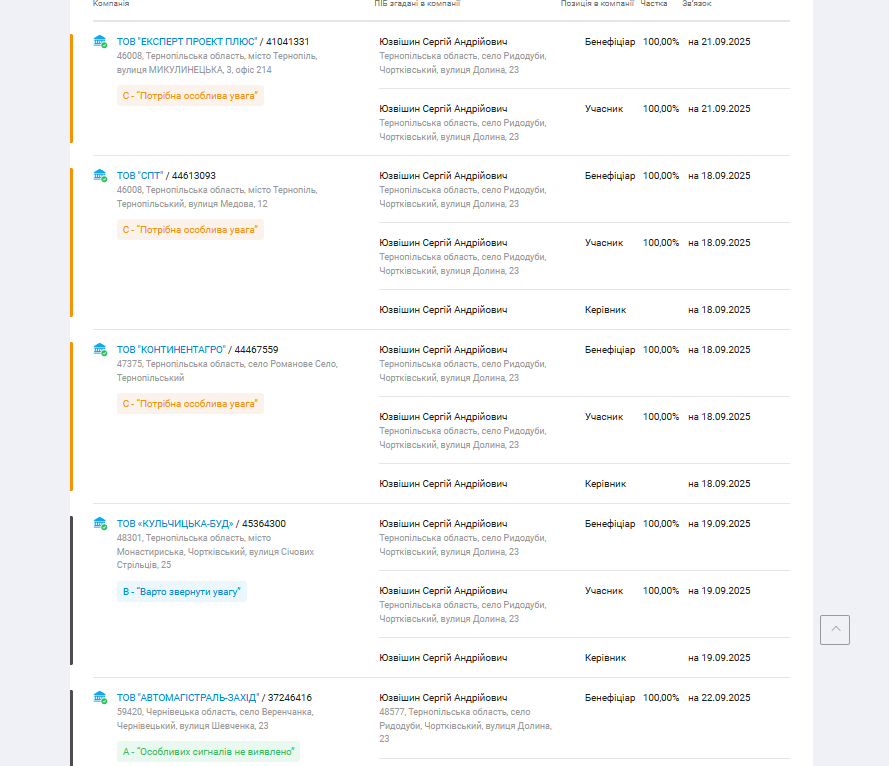
Task: Click the "Потрібна особлива увага" badge under СПТ
Action: (190, 230)
